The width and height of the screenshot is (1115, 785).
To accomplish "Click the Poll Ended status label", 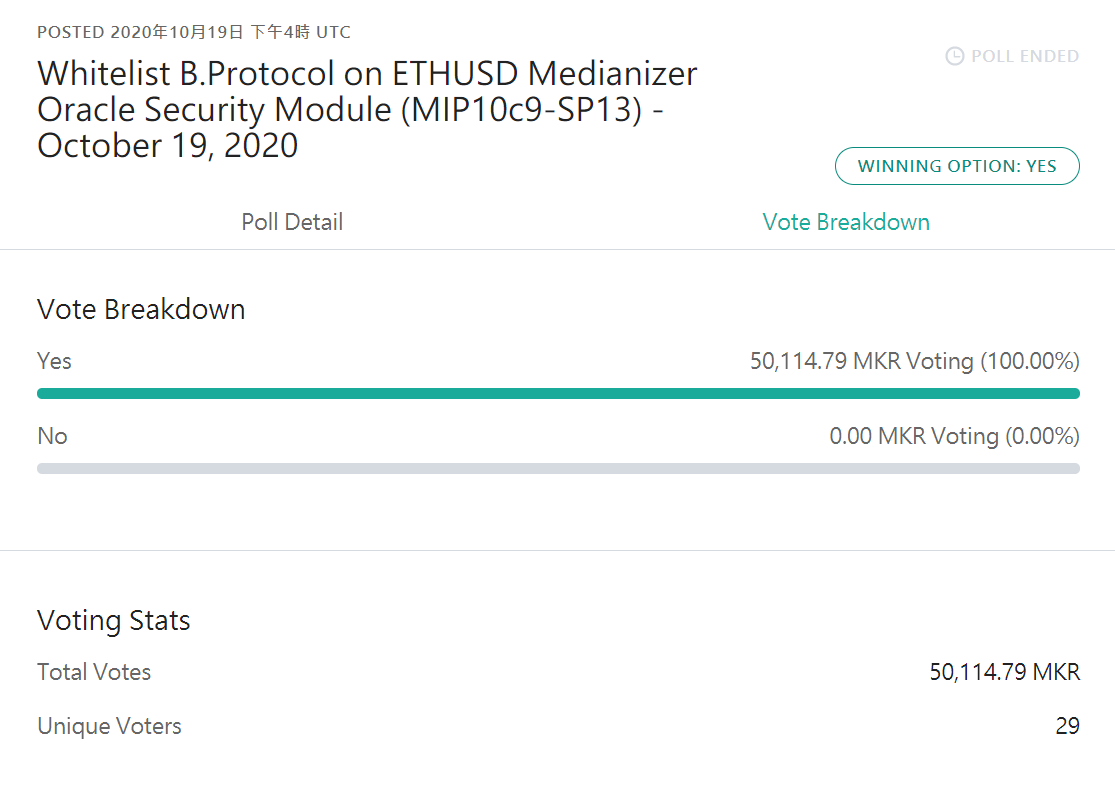I will point(1025,56).
